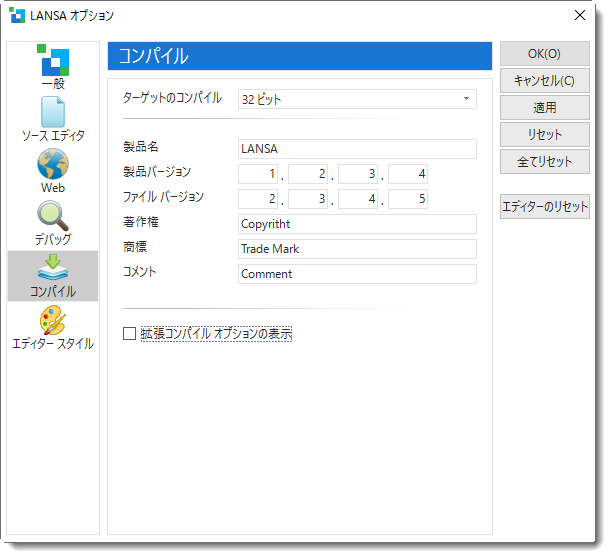The width and height of the screenshot is (611, 558).
Task: Click the OK(O) button
Action: [544, 53]
